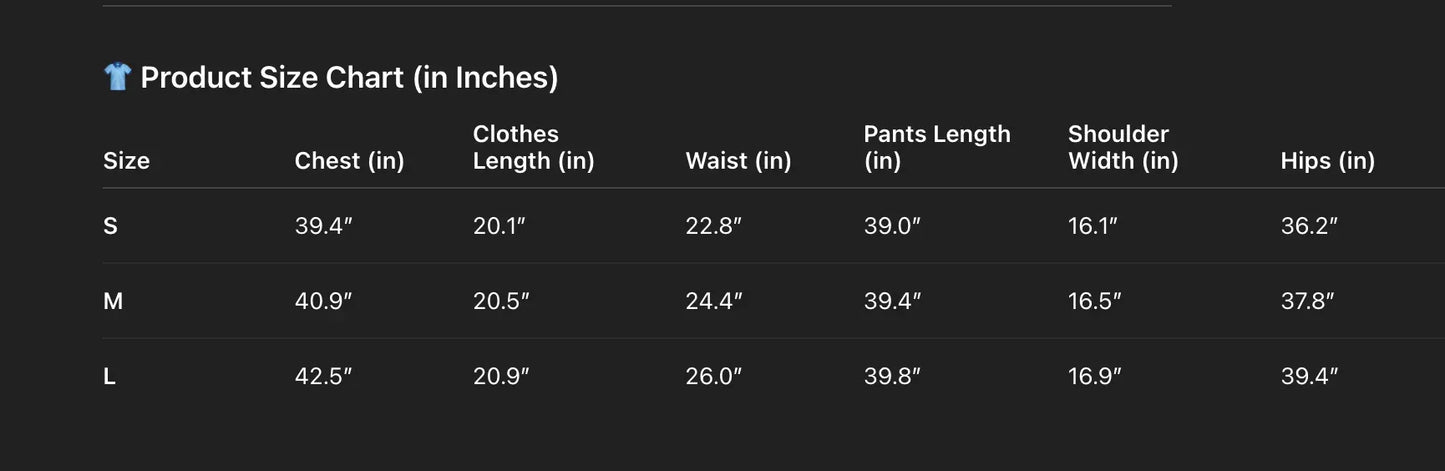Screen dimensions: 1445x471
Task: Select the Hips (in) column header
Action: 1327,161
